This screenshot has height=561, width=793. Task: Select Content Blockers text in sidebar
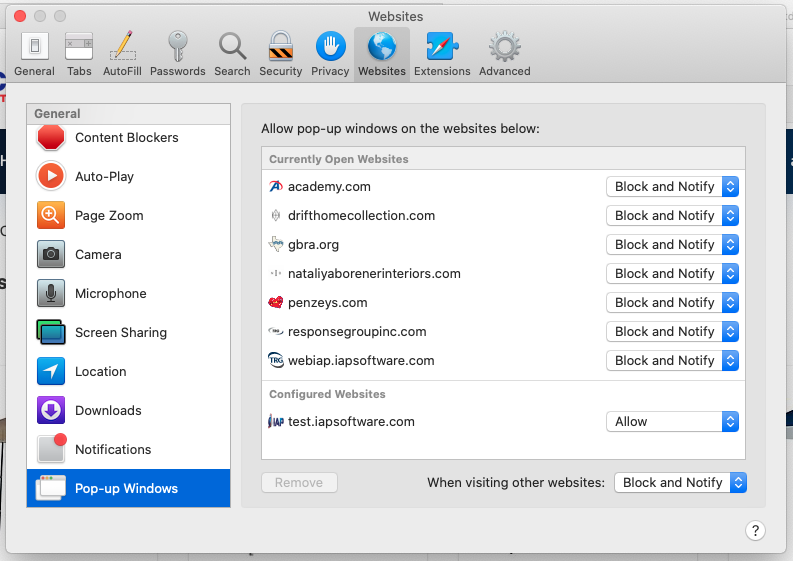[126, 138]
